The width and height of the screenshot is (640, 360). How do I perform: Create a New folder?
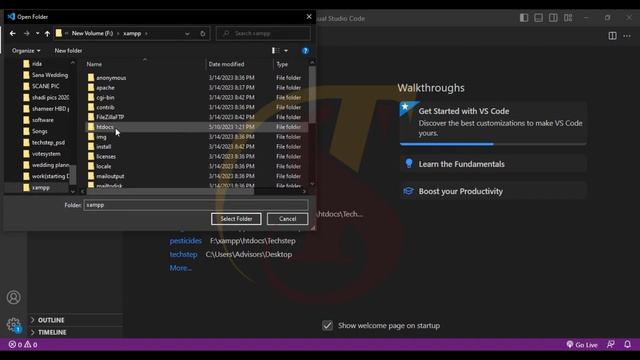[x=68, y=51]
